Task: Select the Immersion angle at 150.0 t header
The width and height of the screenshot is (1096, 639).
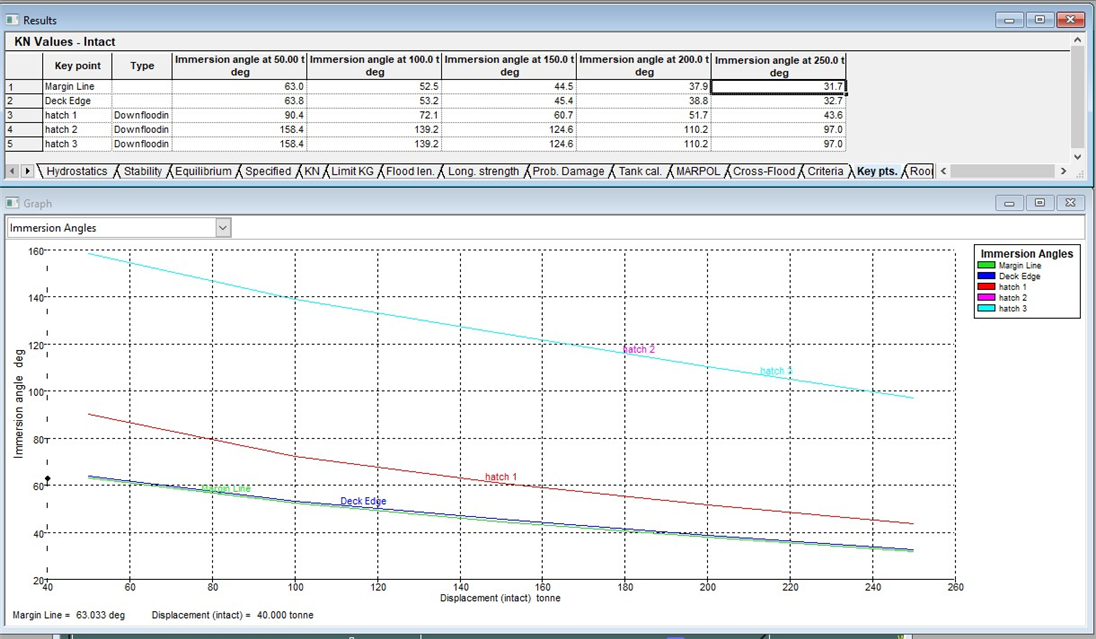Action: [510, 66]
